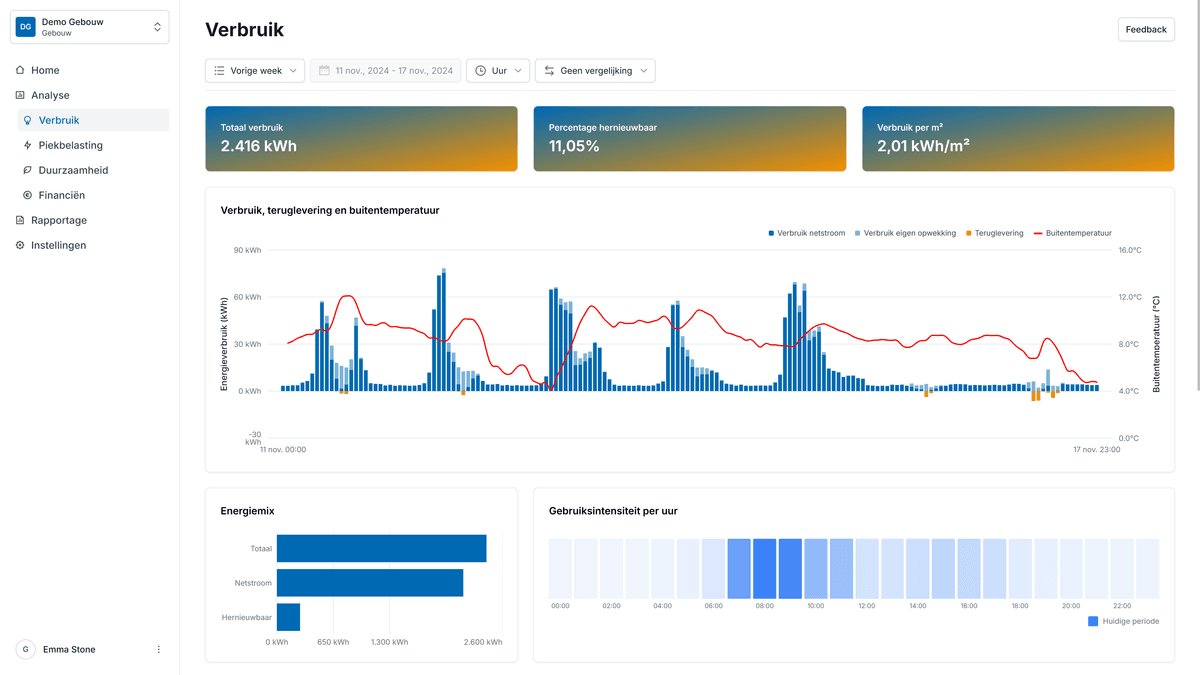The height and width of the screenshot is (675, 1200).
Task: Toggle Buitentemperatuur legend item
Action: coord(1072,233)
